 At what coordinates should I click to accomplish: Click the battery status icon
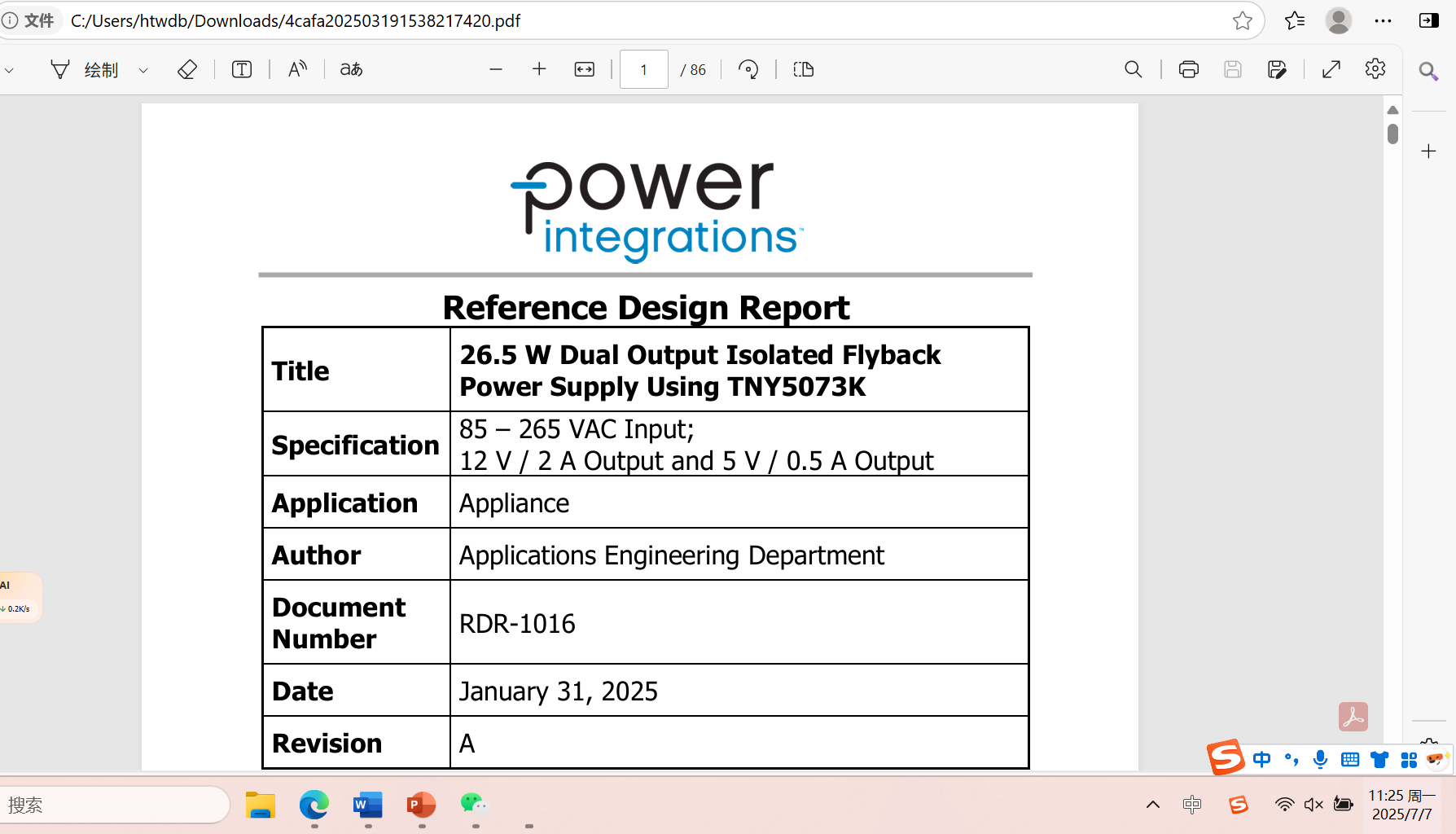1344,805
